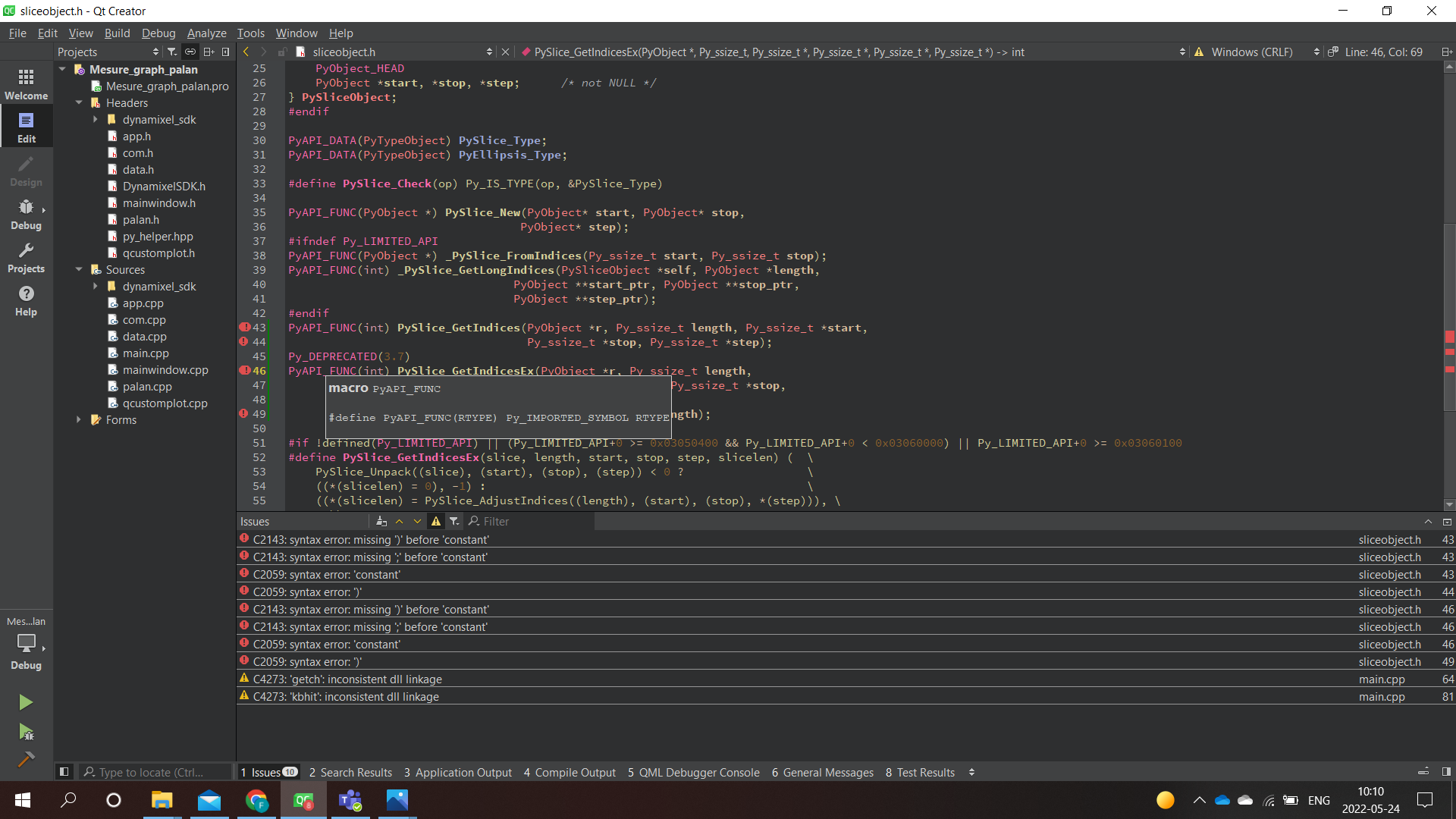
Task: Switch to Edit mode
Action: [x=26, y=127]
